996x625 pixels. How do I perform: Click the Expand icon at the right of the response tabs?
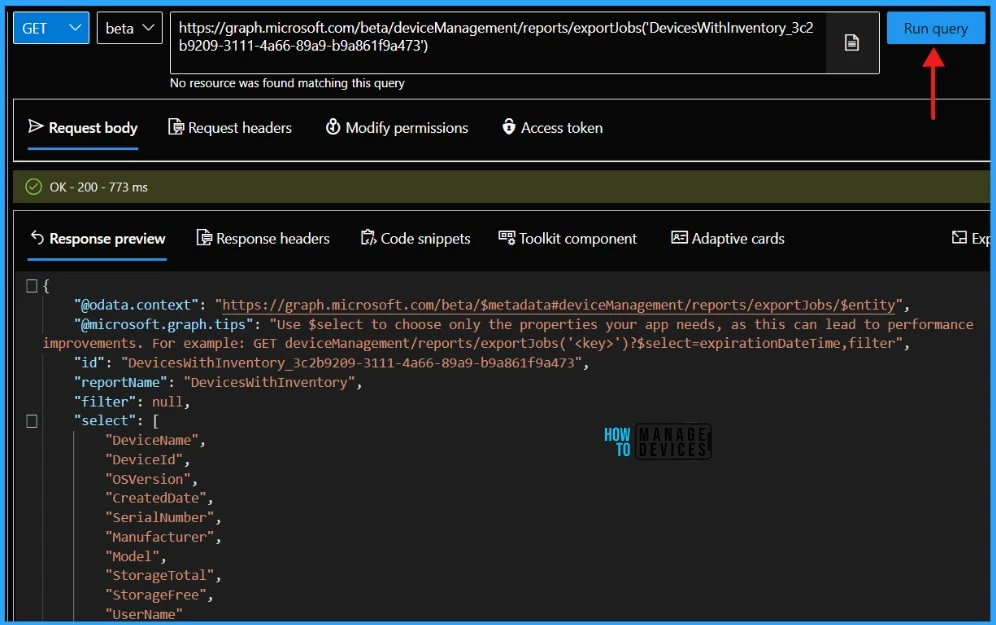(x=959, y=238)
